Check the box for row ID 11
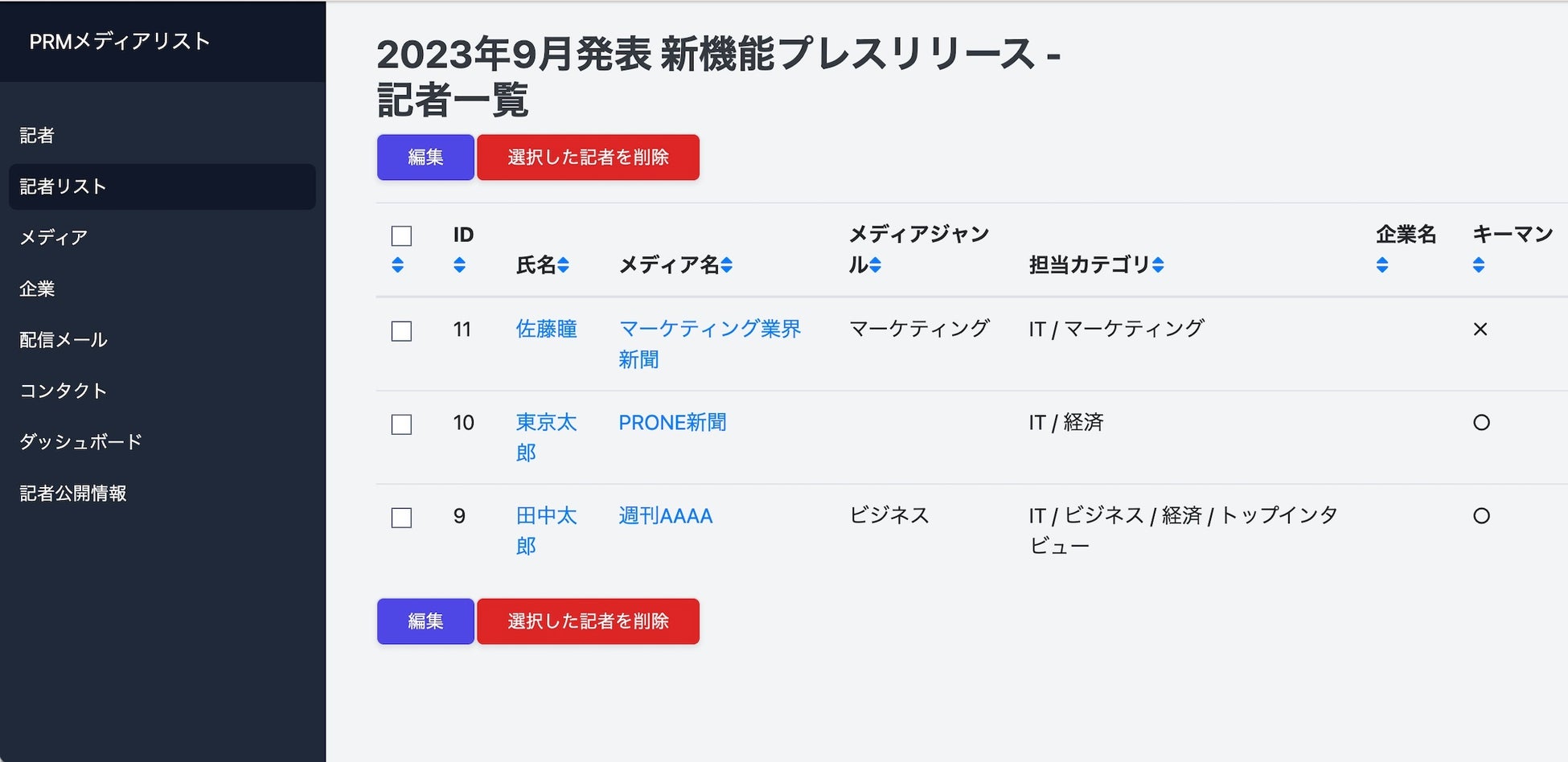This screenshot has width=1568, height=762. pos(401,330)
